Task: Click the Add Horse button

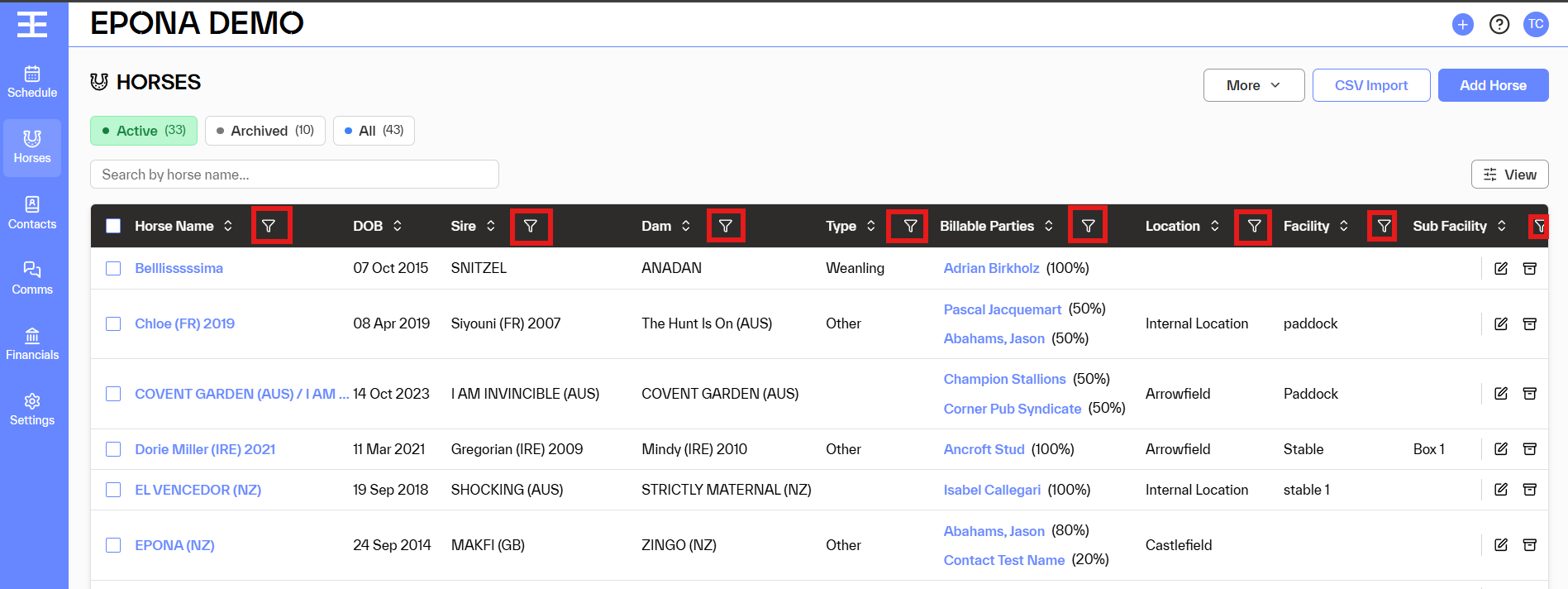Action: coord(1493,85)
